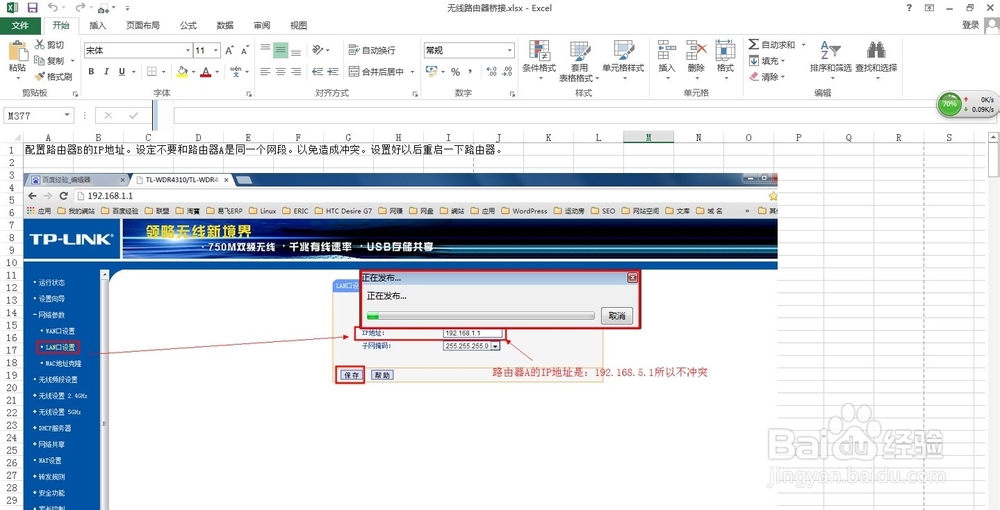Image resolution: width=1000 pixels, height=510 pixels.
Task: Open 单元格样式 cell styles gallery
Action: [x=623, y=61]
